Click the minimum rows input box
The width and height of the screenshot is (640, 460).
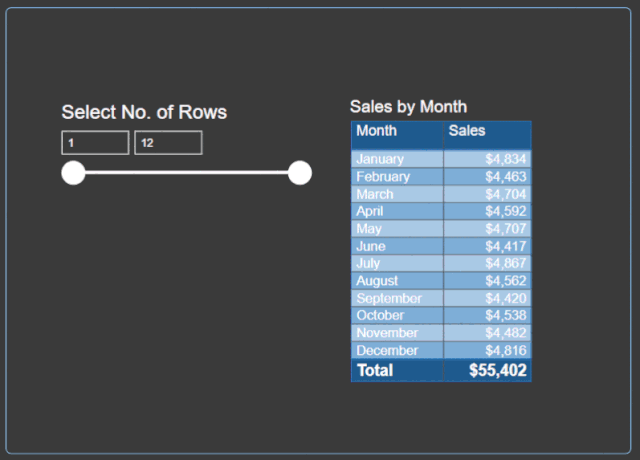pyautogui.click(x=95, y=143)
